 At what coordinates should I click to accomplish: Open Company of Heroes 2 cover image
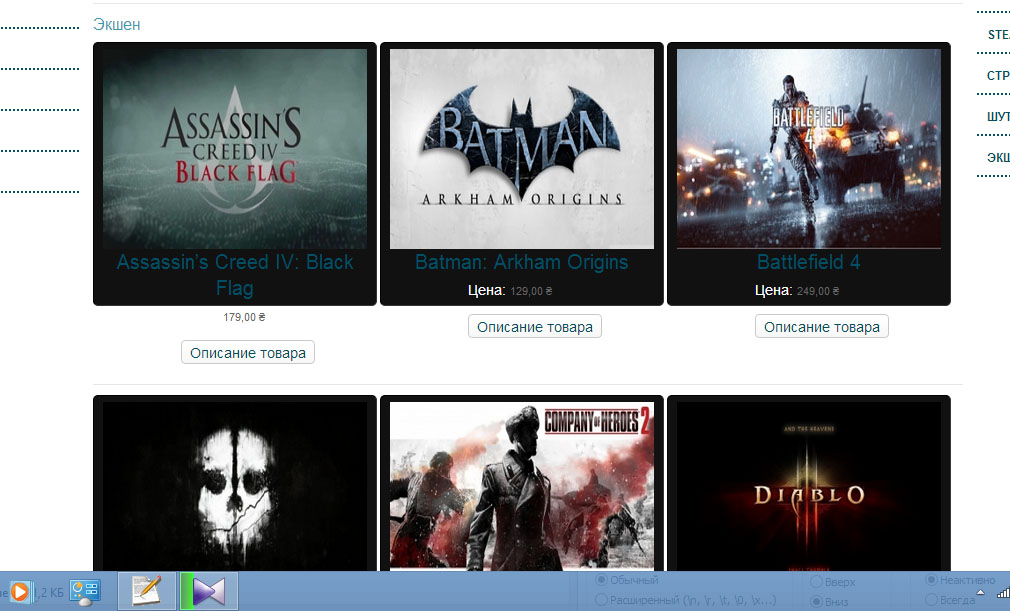522,485
